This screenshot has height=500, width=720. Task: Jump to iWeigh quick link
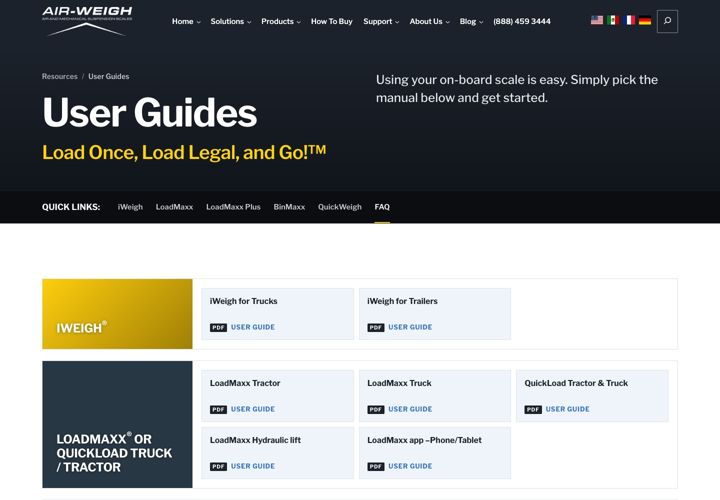[x=130, y=207]
